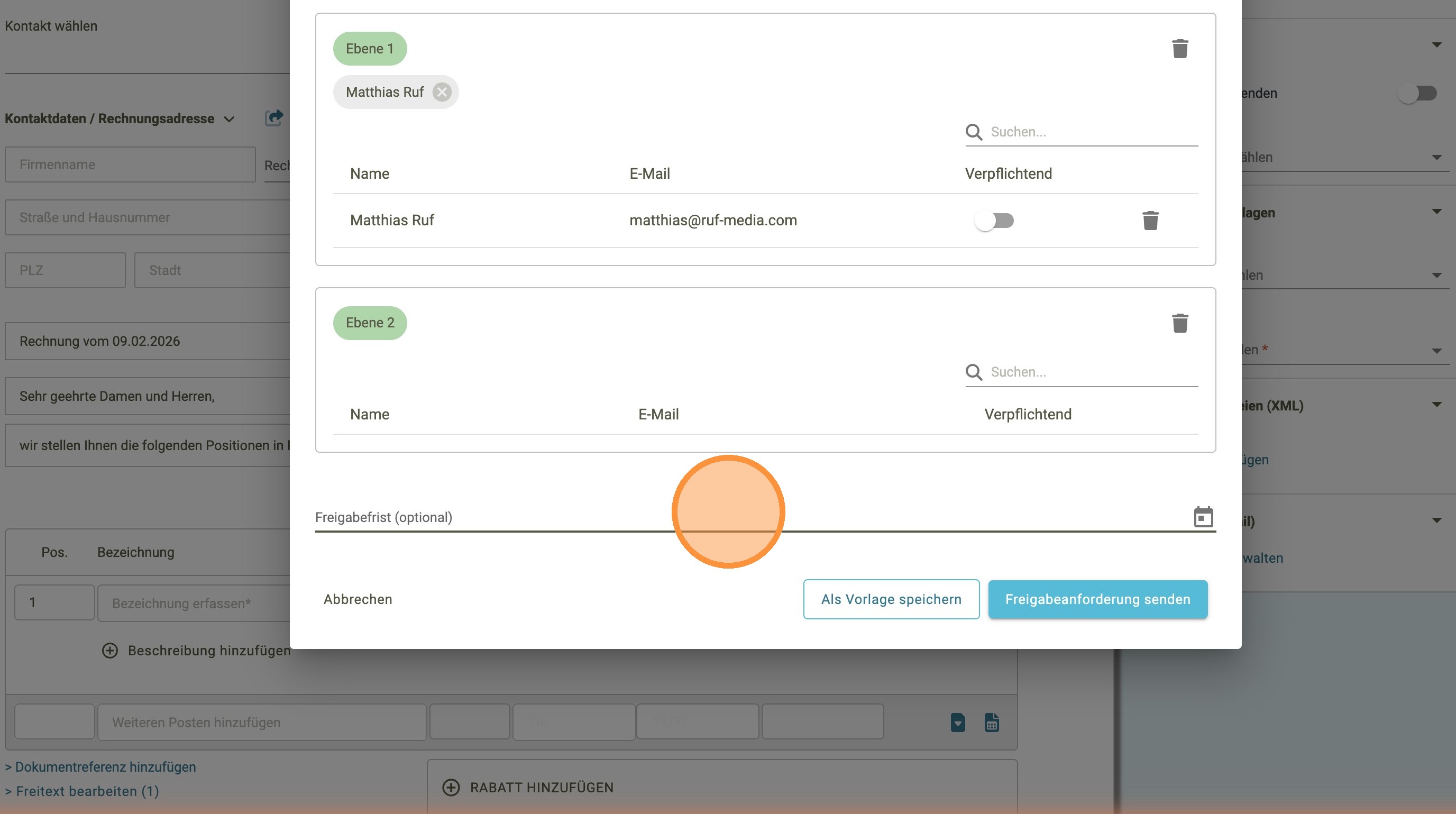1456x814 pixels.
Task: Click search icon in Ebene 1
Action: [x=973, y=132]
